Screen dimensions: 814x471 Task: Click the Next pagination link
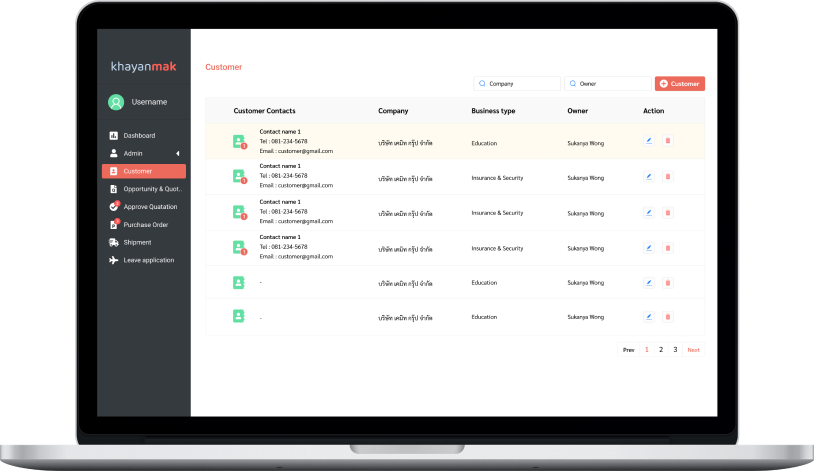[x=693, y=350]
